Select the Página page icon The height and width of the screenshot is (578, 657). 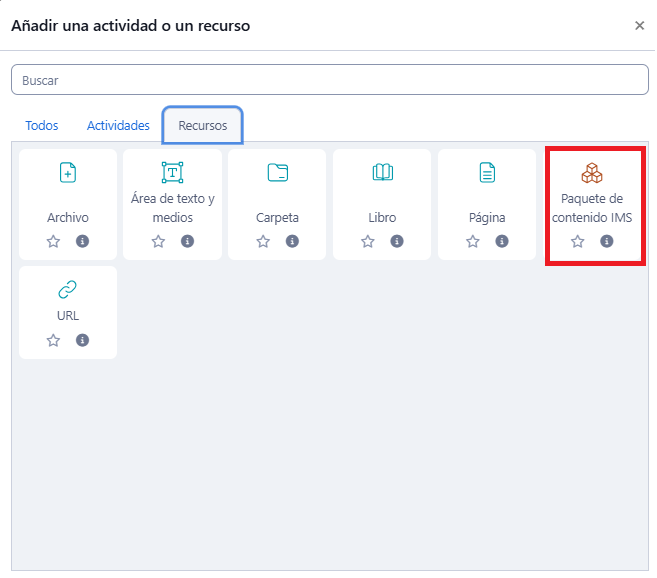pyautogui.click(x=487, y=173)
